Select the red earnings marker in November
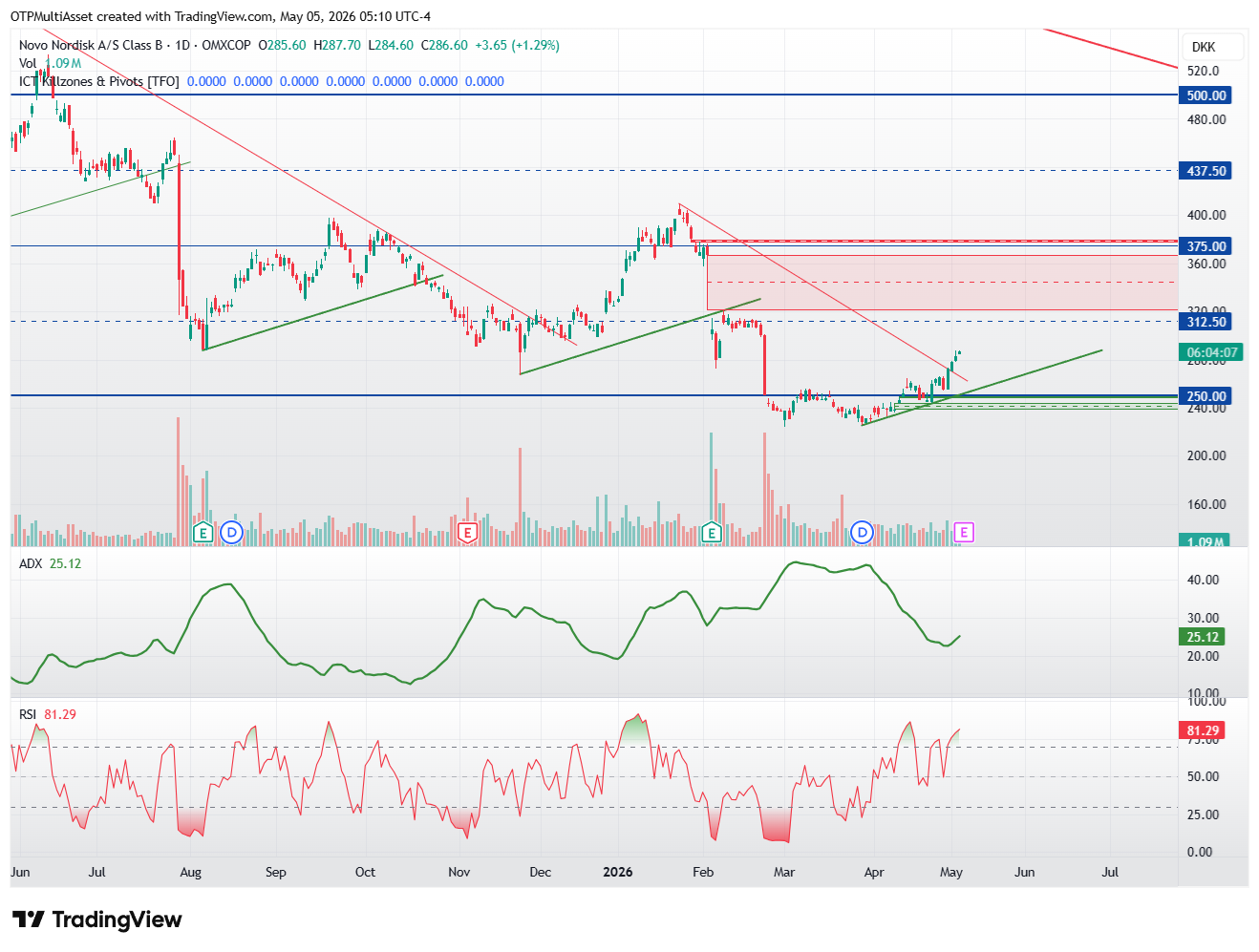Image resolution: width=1259 pixels, height=952 pixels. (x=467, y=533)
